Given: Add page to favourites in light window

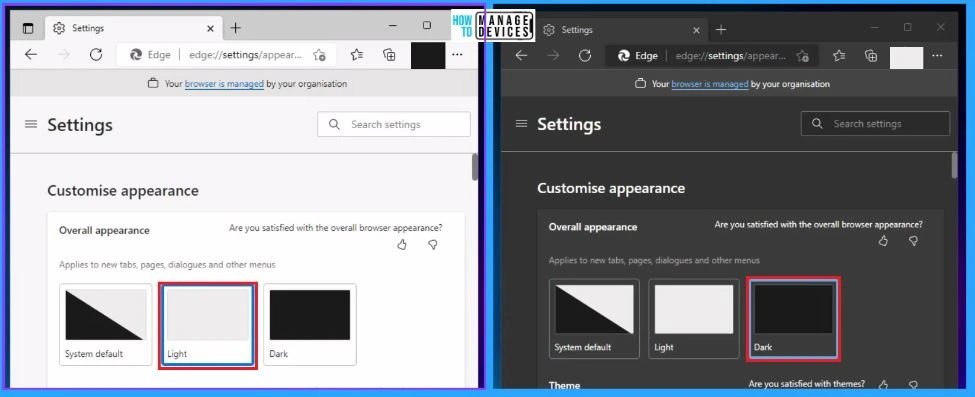Looking at the screenshot, I should pyautogui.click(x=320, y=55).
